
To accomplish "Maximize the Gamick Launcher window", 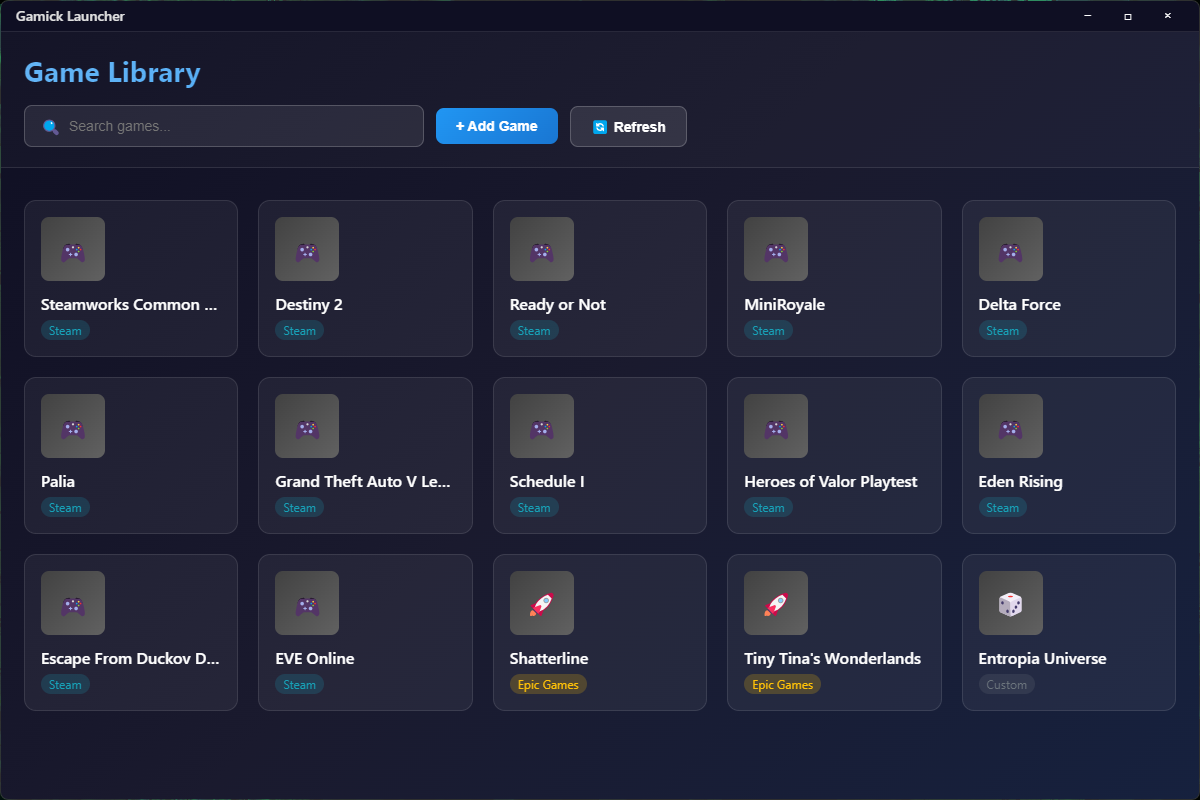I will [1128, 16].
